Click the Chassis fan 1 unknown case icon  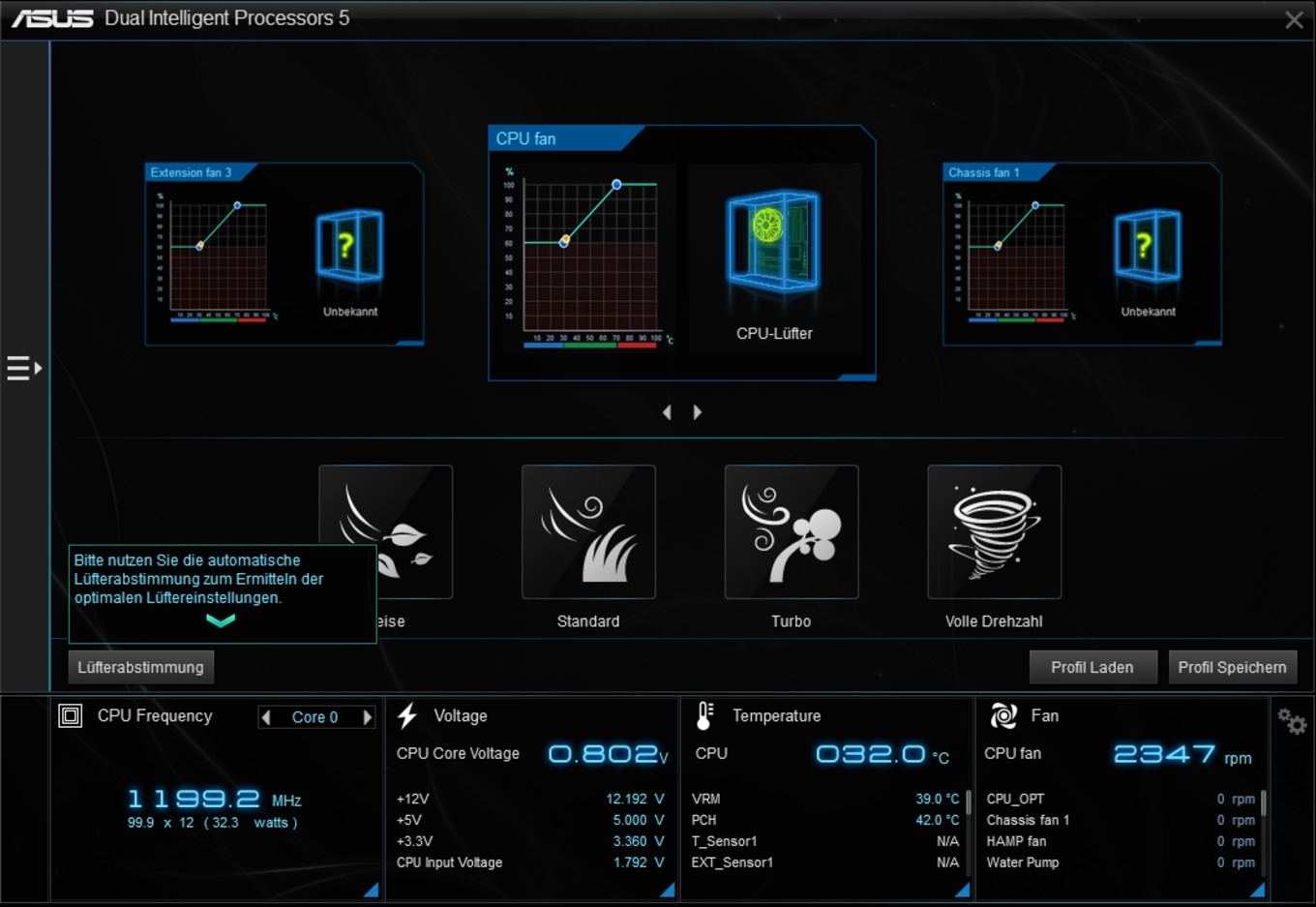tap(1148, 246)
